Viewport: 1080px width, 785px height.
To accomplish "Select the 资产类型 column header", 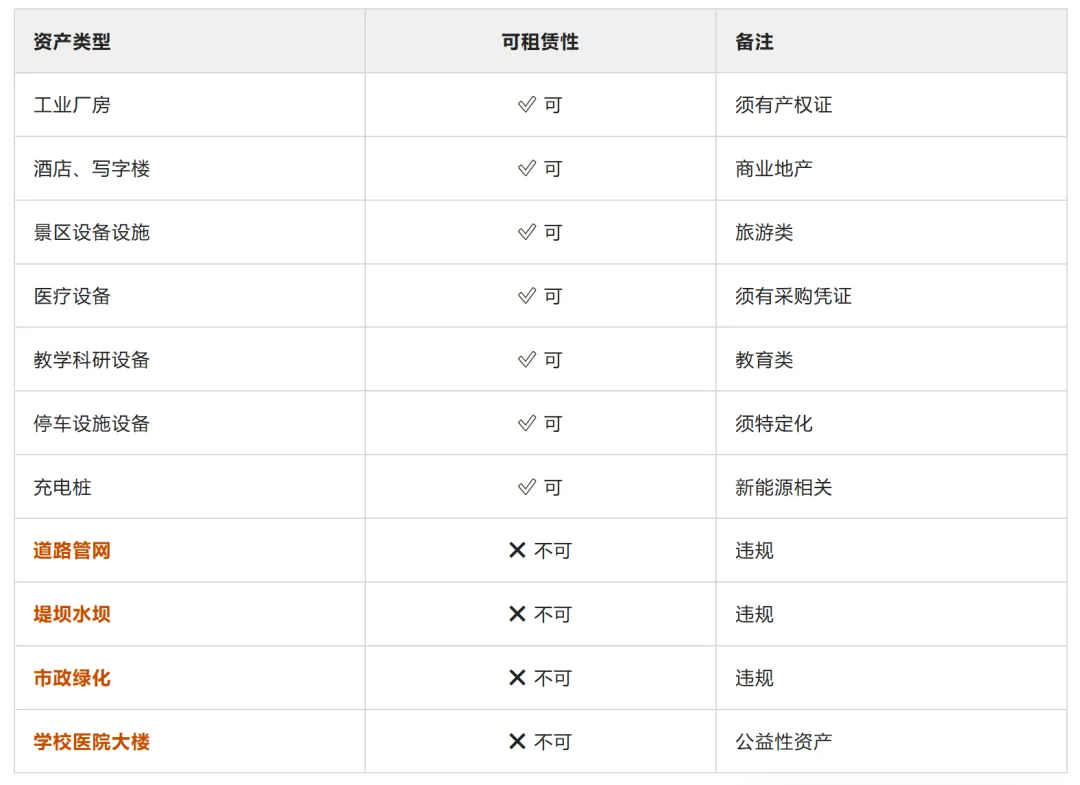I will click(190, 41).
